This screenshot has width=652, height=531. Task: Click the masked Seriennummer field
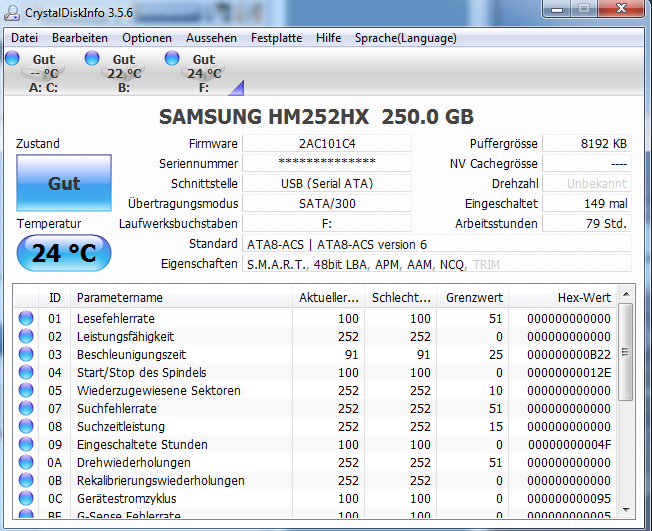[x=327, y=163]
